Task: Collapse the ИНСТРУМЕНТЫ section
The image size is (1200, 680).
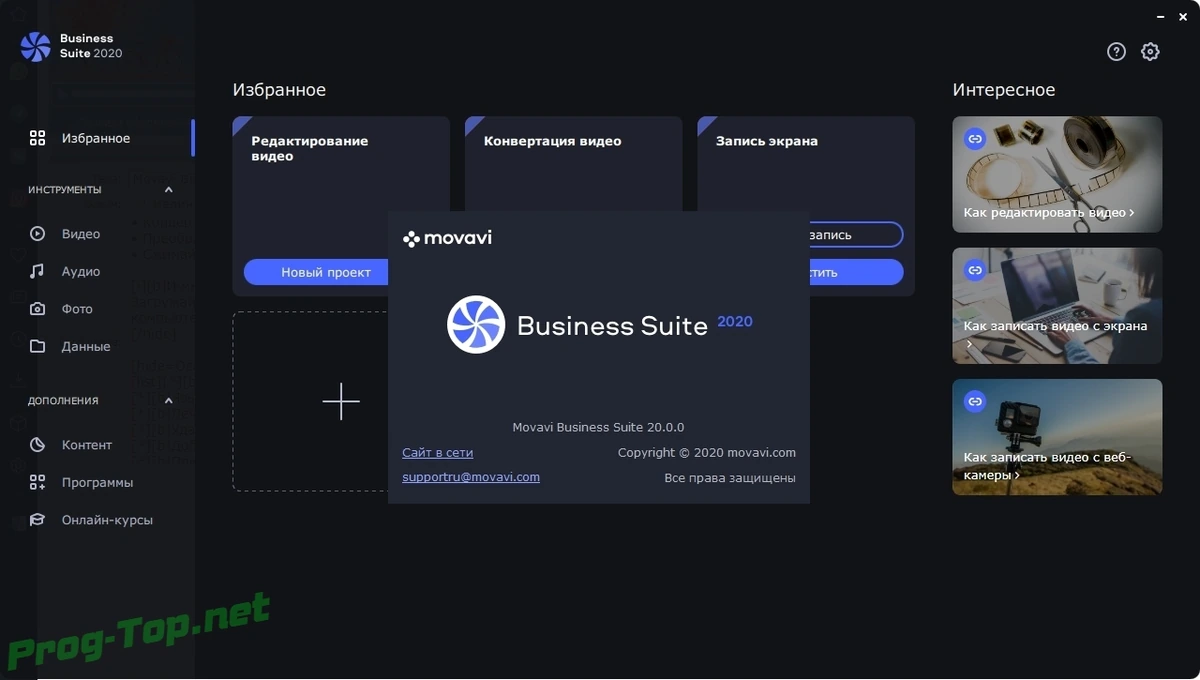Action: tap(168, 190)
